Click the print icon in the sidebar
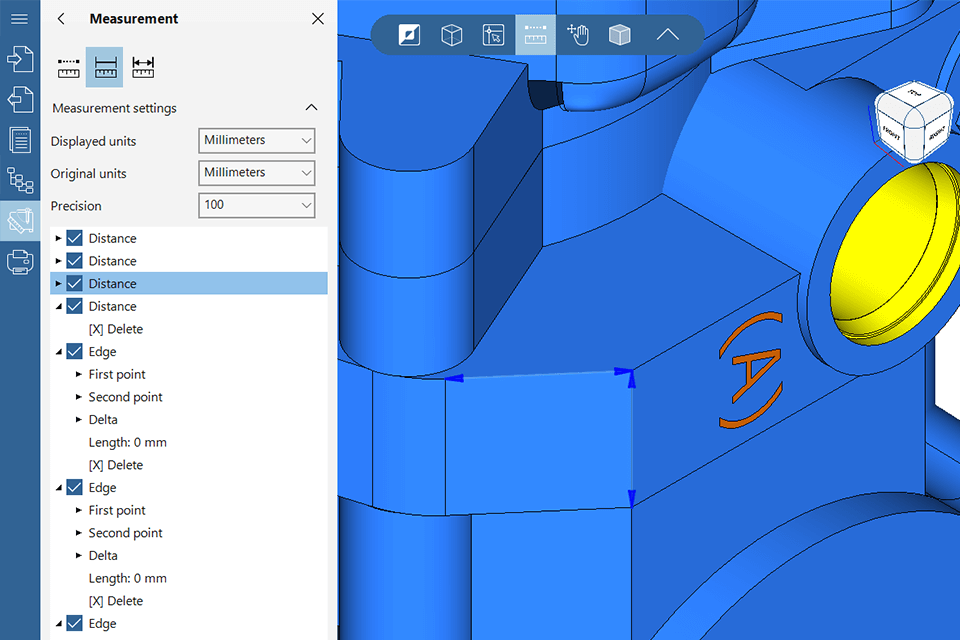Viewport: 960px width, 640px height. [19, 262]
